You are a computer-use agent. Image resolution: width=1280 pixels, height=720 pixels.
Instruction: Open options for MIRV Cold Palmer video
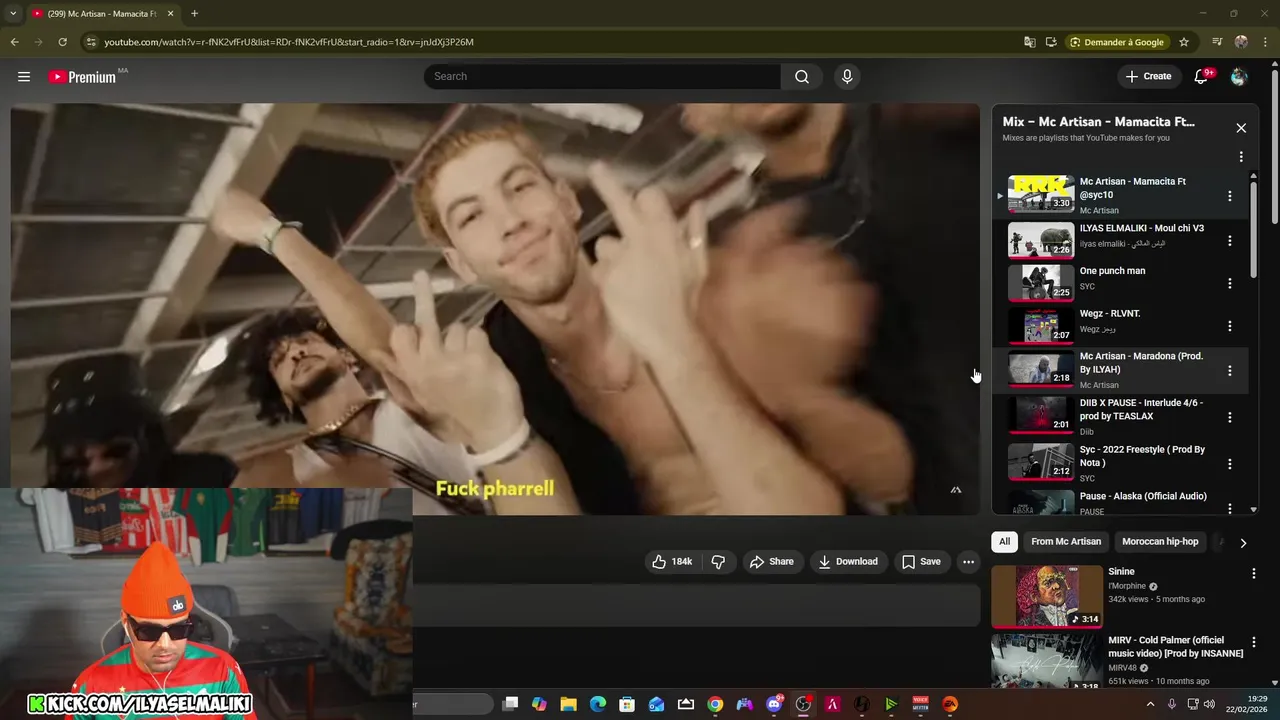[x=1253, y=642]
